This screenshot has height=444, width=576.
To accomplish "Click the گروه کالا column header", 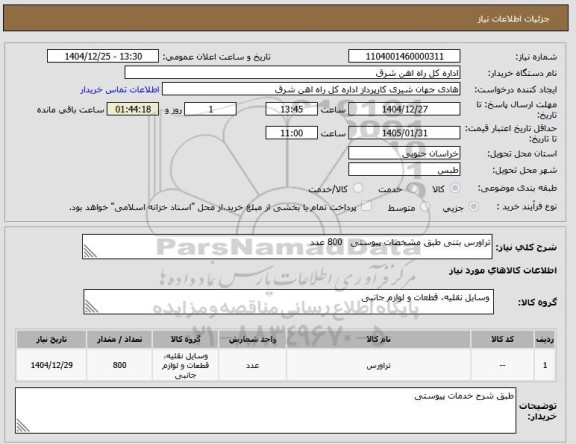I will click(186, 339).
